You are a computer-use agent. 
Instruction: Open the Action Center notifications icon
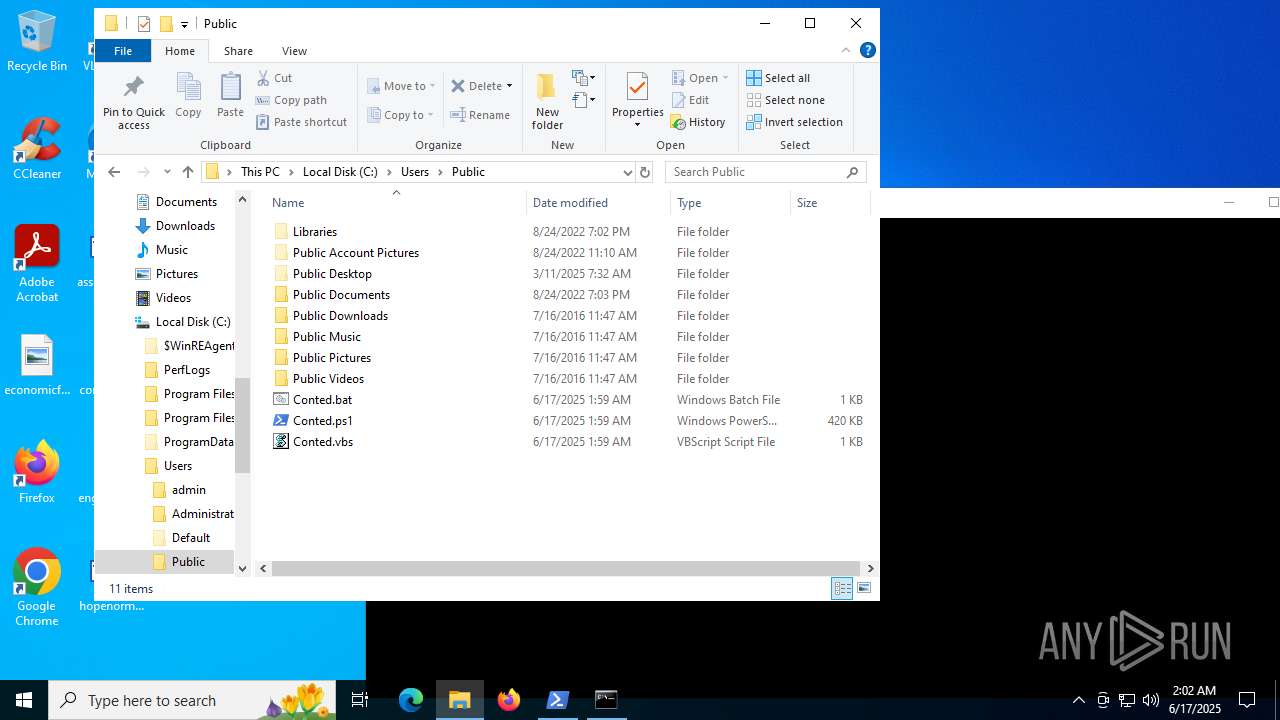(x=1247, y=700)
